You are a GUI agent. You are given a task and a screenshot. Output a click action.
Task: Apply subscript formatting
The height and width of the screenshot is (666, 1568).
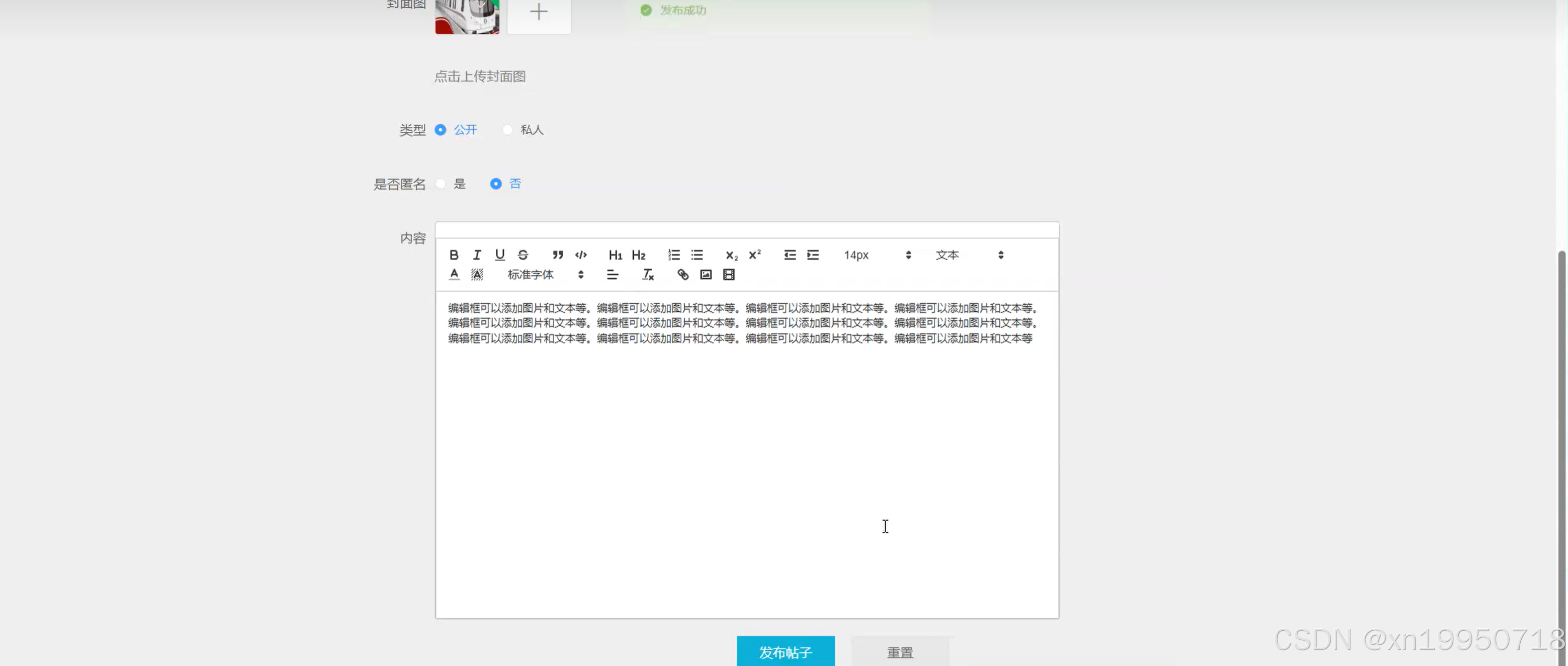coord(731,255)
